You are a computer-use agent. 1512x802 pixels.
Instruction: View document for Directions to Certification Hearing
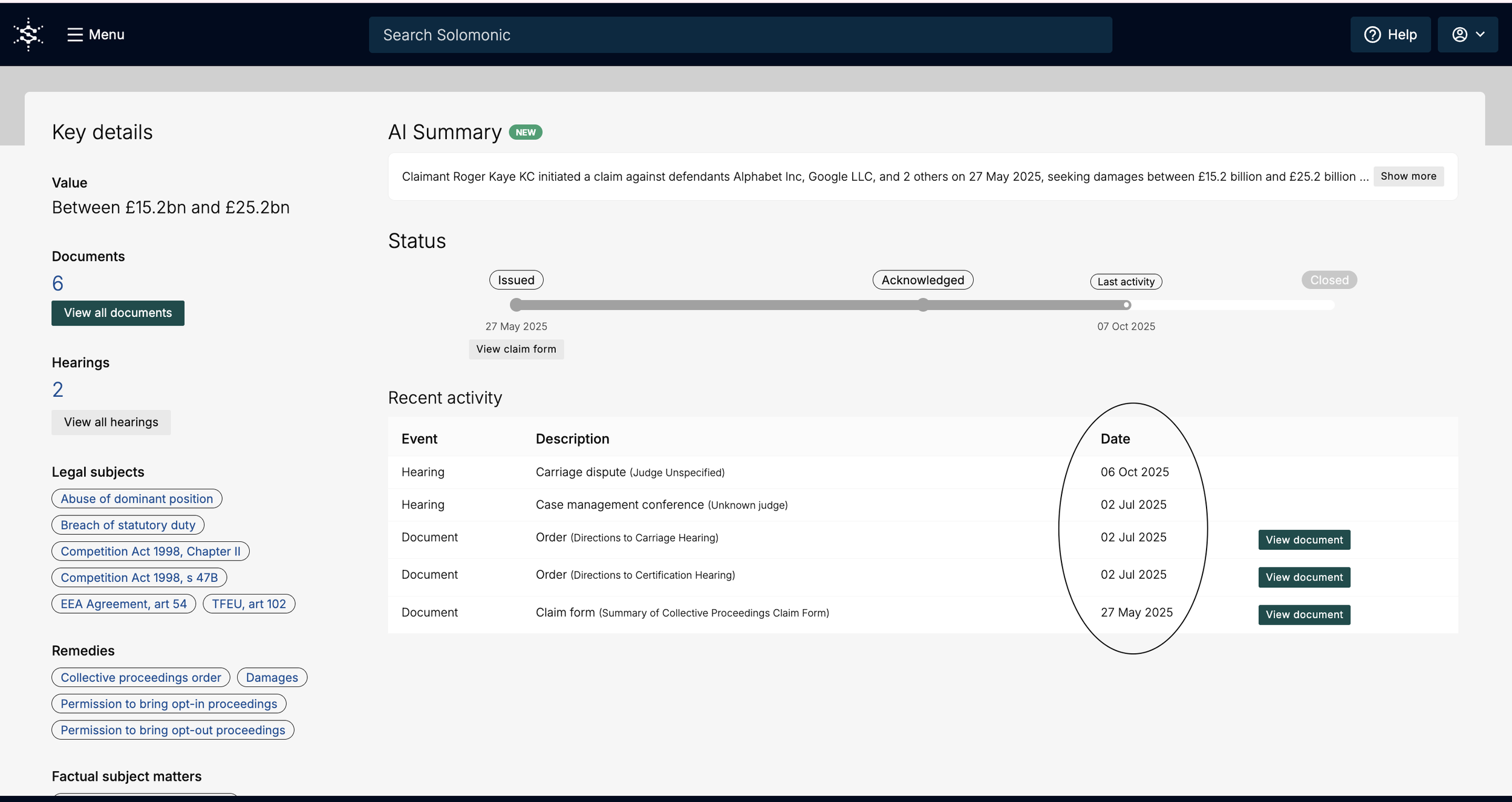(1303, 577)
